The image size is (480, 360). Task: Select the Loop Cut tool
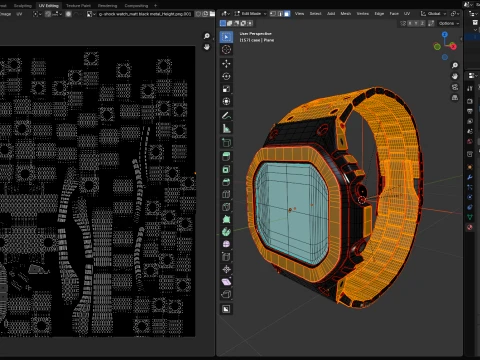226,194
